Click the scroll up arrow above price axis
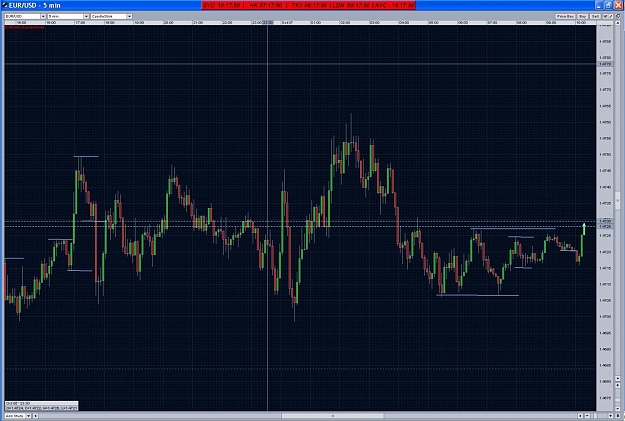The height and width of the screenshot is (421, 625). coord(618,23)
